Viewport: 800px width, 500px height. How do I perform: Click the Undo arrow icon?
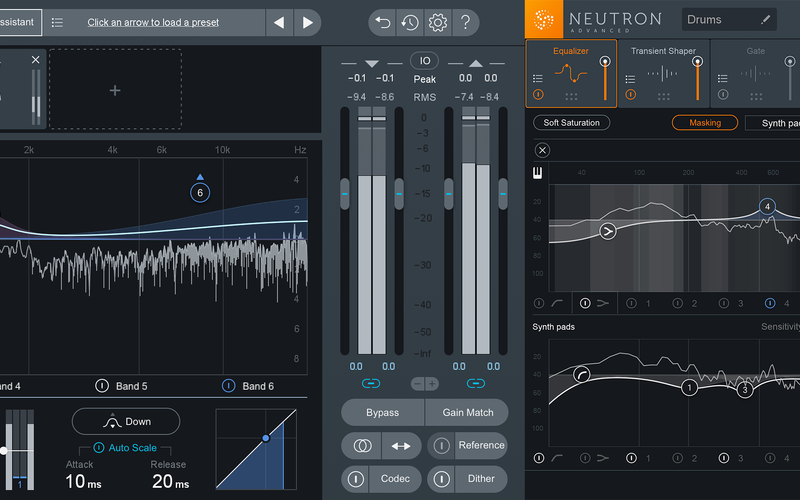pos(383,22)
